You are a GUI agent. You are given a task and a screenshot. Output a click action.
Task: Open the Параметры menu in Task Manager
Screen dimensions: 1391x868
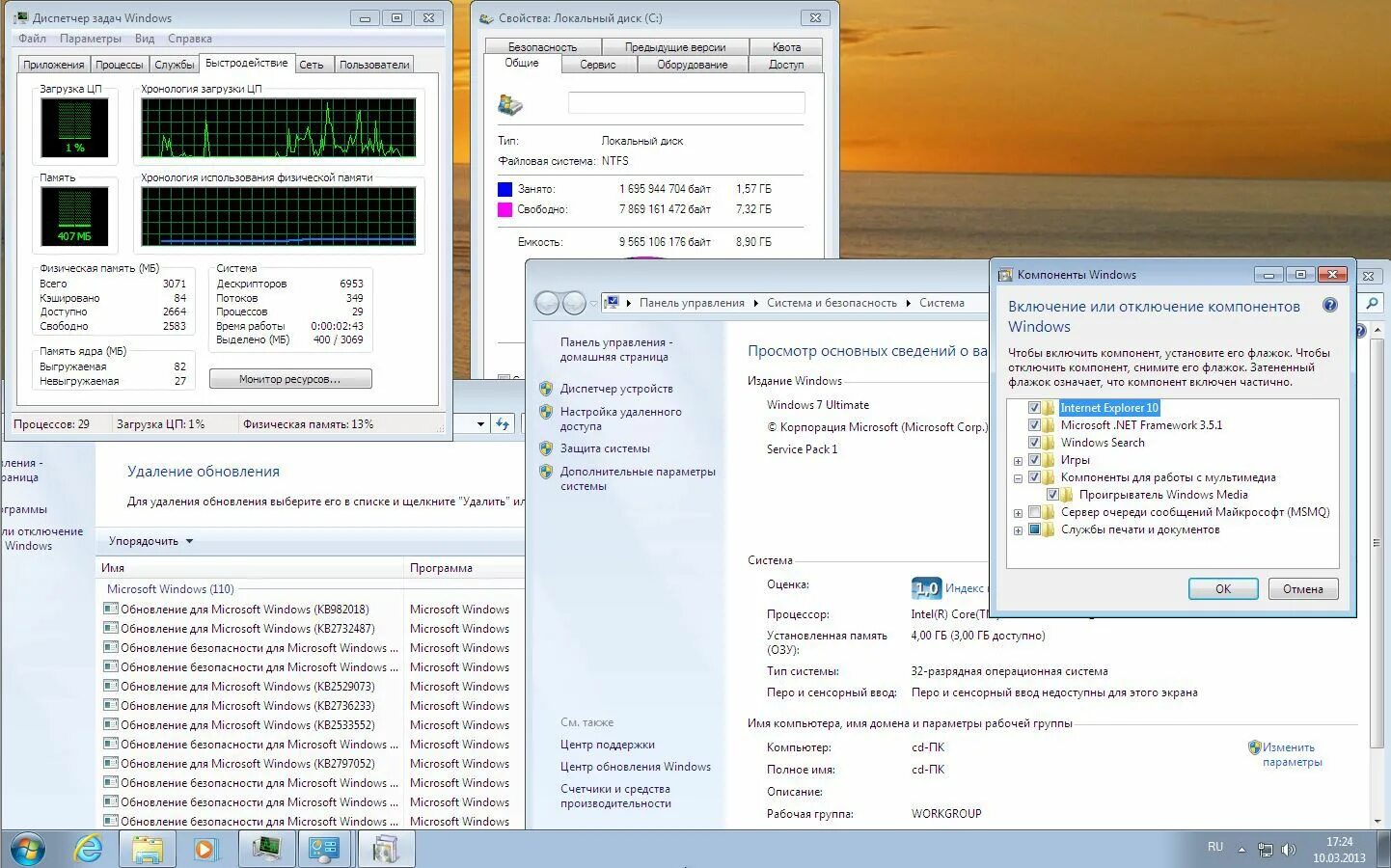pyautogui.click(x=91, y=39)
